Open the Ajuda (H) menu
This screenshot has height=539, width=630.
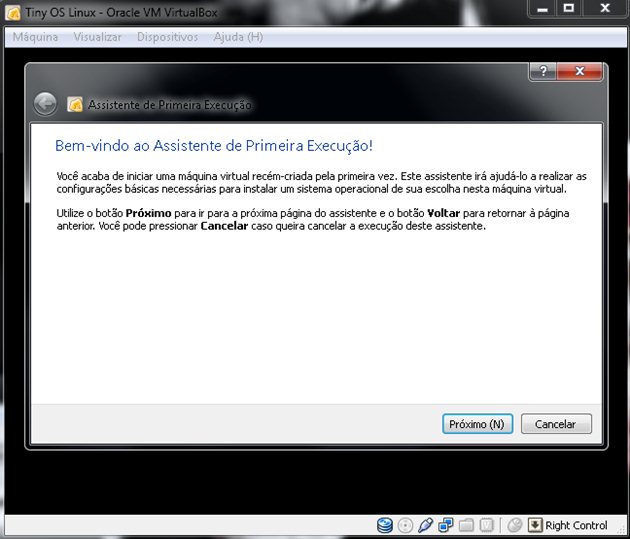click(238, 37)
